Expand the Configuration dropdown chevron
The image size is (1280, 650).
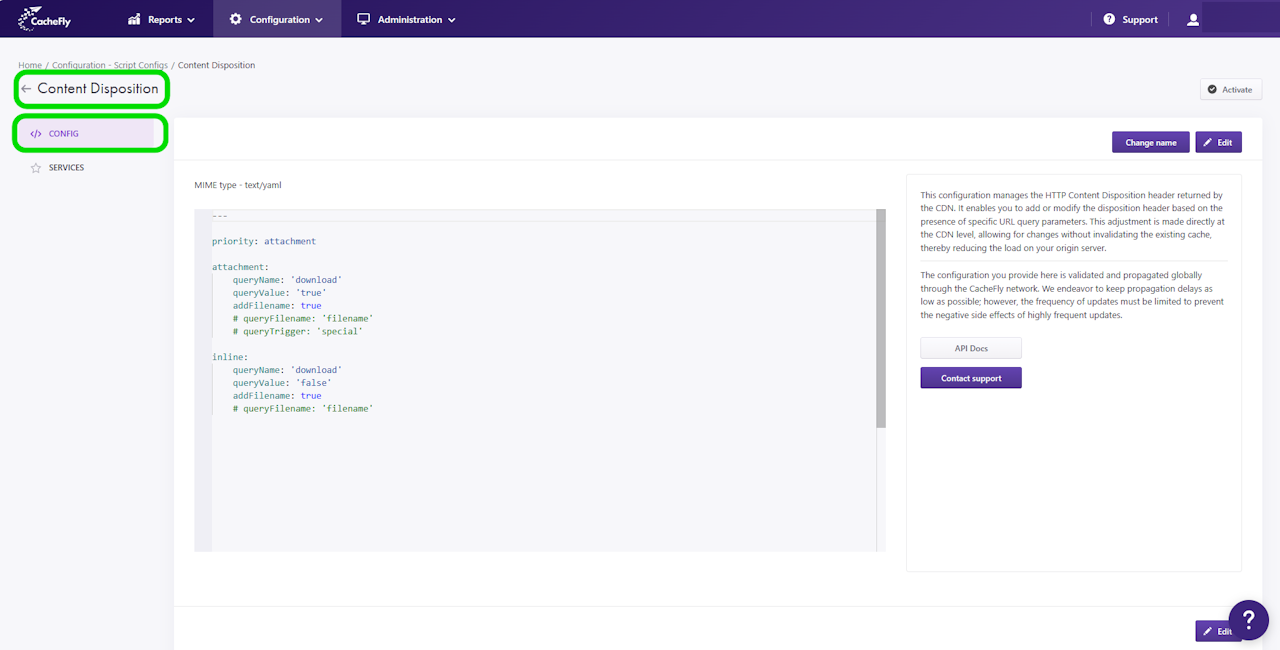319,20
